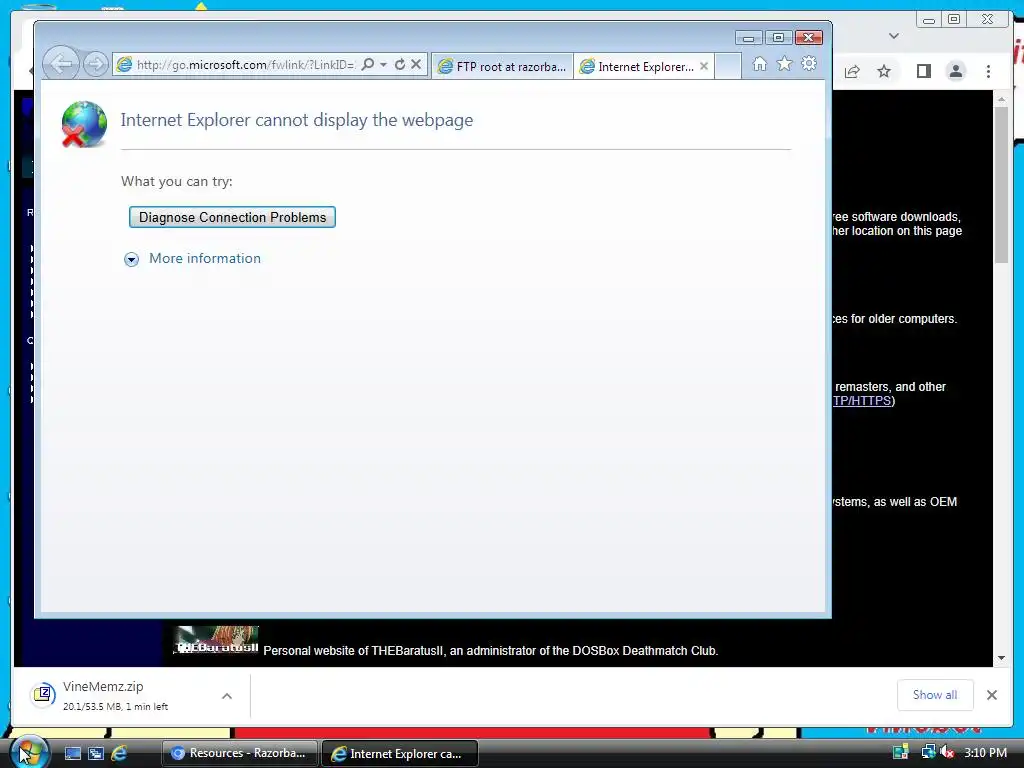Click the 3:10 PM taskbar clock
The width and height of the screenshot is (1024, 768).
coord(985,753)
